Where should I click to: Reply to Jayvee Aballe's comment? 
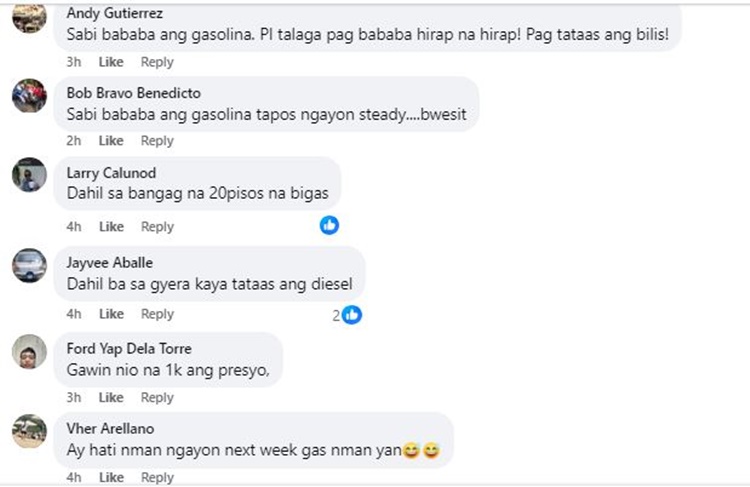point(157,314)
